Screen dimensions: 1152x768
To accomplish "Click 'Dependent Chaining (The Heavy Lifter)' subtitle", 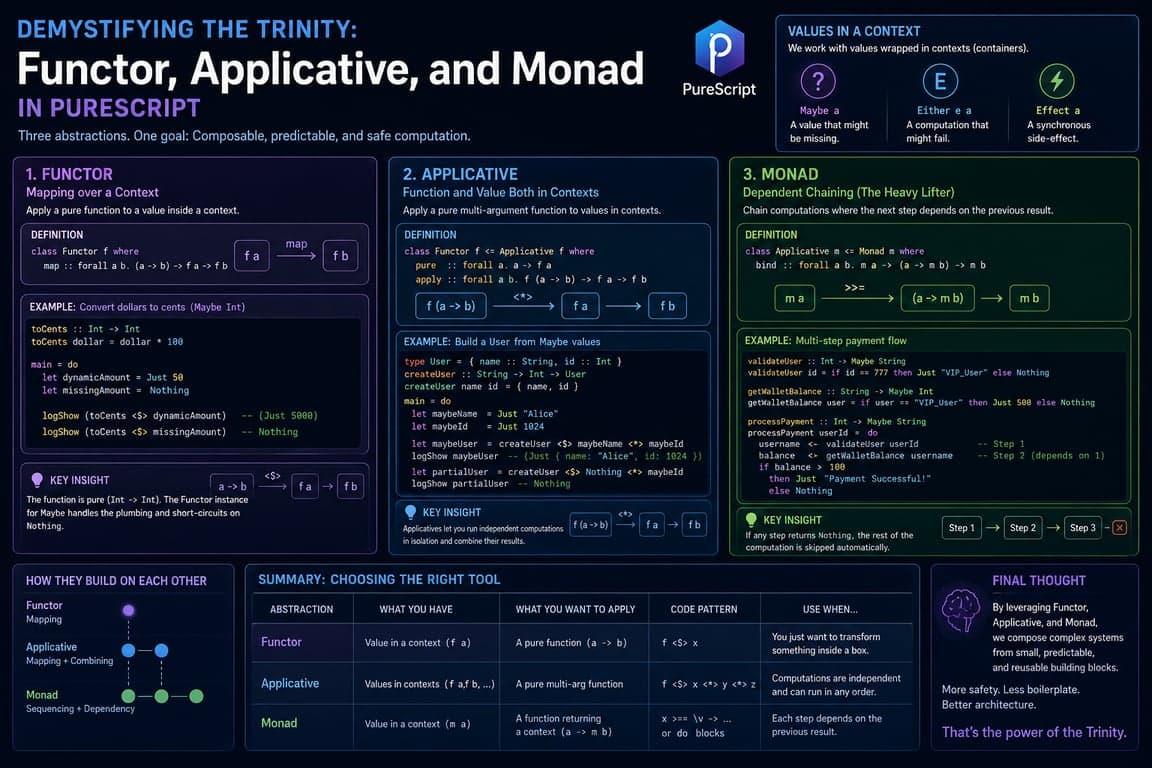I will click(849, 193).
